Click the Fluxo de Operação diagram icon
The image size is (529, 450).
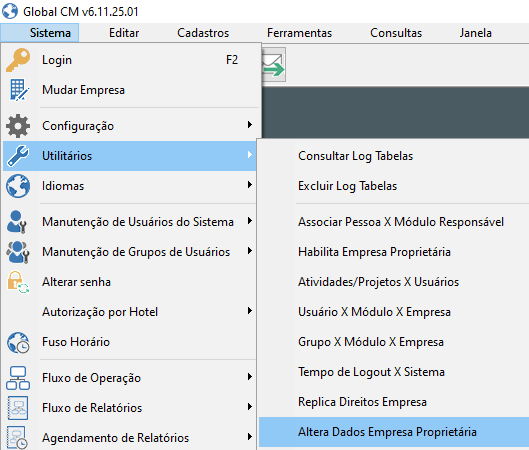coord(18,378)
